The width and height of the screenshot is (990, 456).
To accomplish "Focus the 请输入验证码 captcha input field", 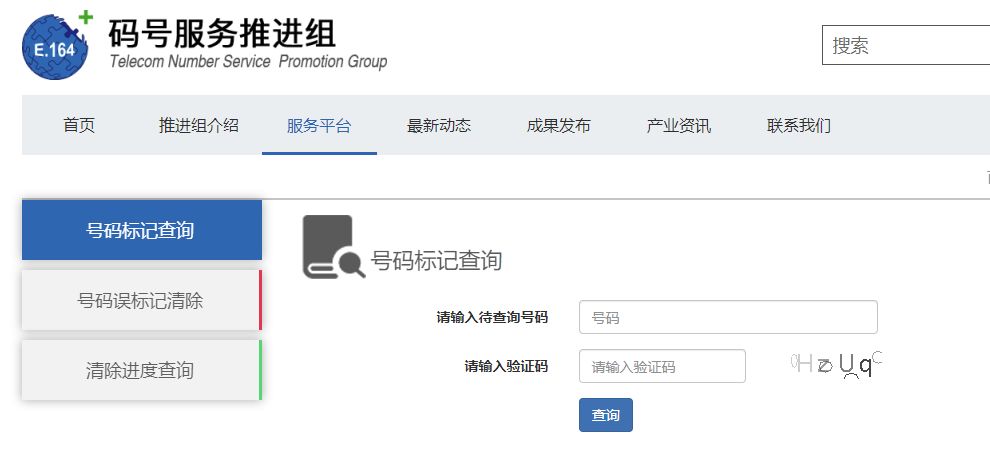I will (662, 366).
